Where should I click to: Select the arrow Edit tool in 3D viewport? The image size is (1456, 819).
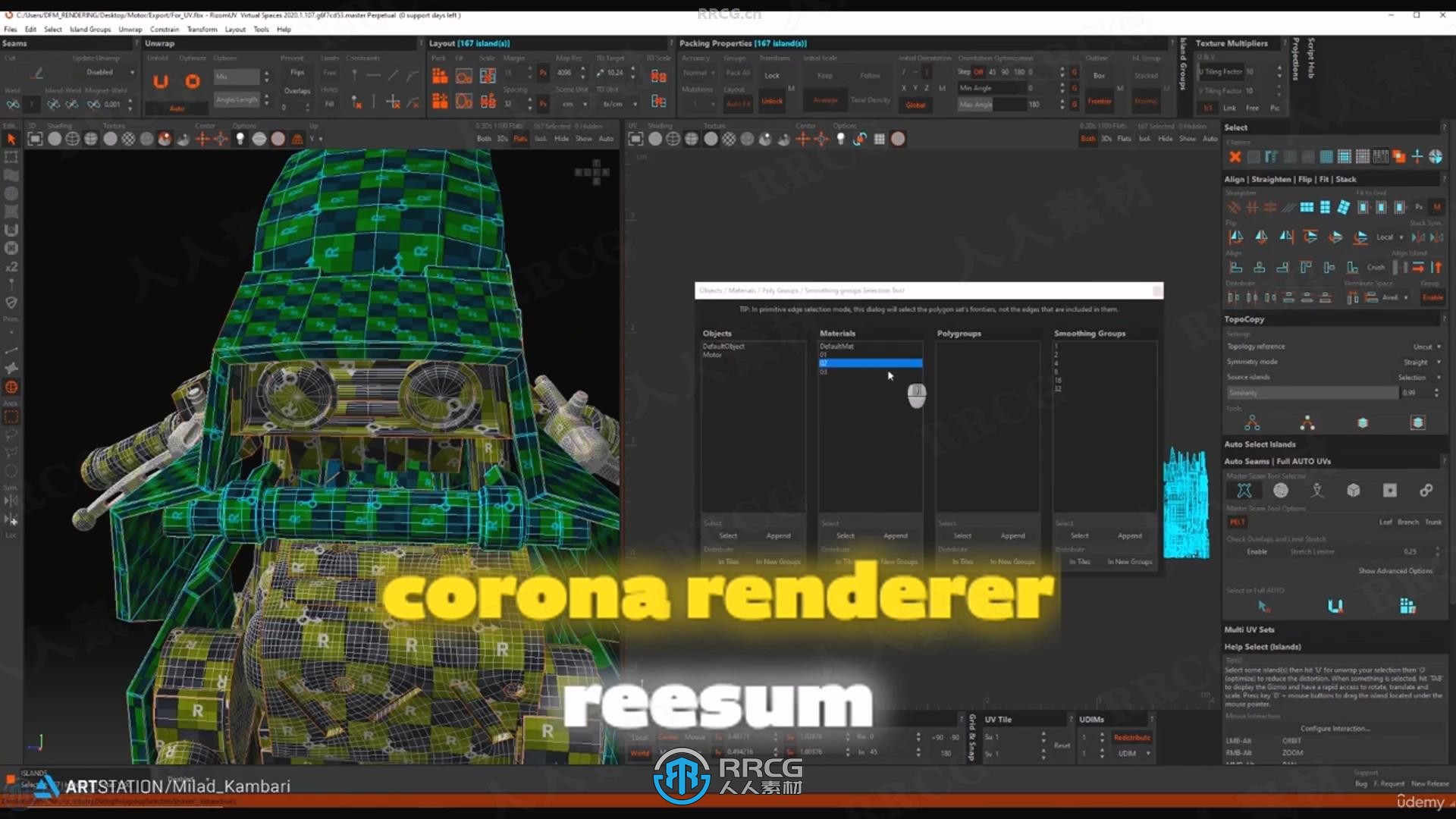11,139
